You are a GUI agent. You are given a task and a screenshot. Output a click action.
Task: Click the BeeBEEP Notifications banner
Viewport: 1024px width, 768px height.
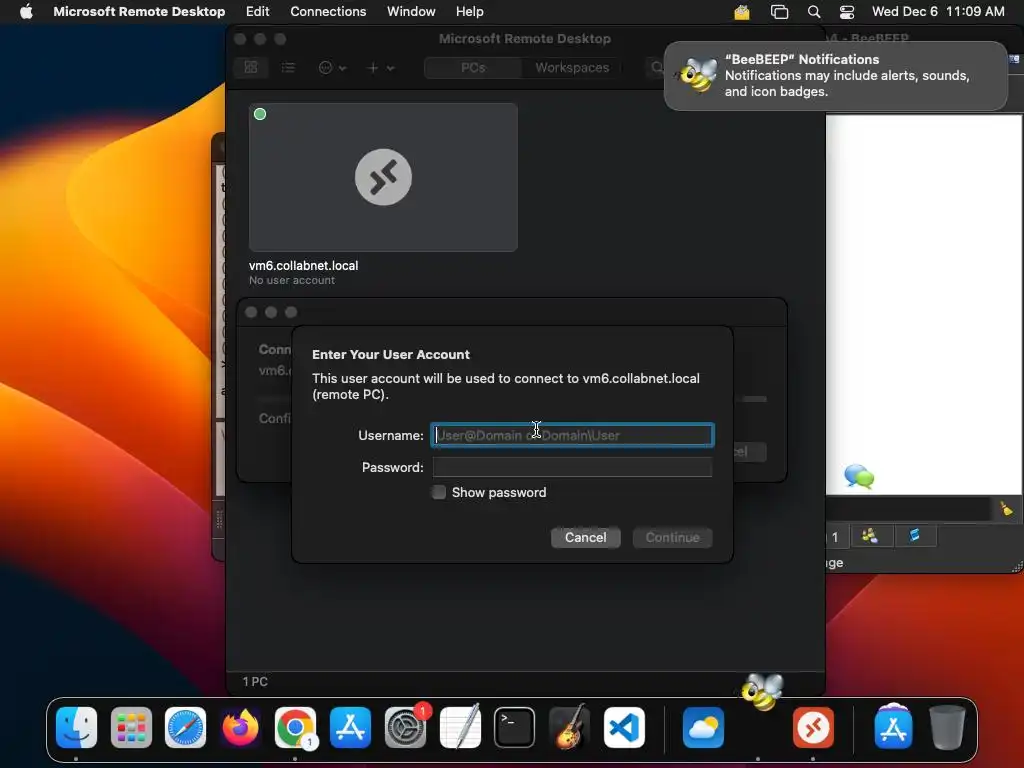(835, 76)
